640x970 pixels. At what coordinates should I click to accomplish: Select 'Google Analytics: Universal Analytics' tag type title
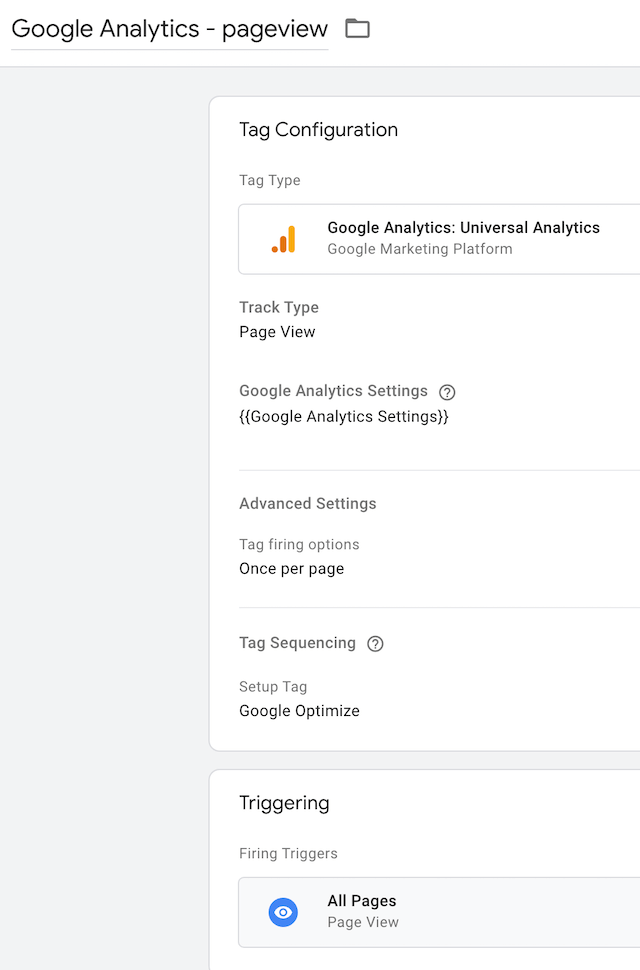(x=463, y=228)
